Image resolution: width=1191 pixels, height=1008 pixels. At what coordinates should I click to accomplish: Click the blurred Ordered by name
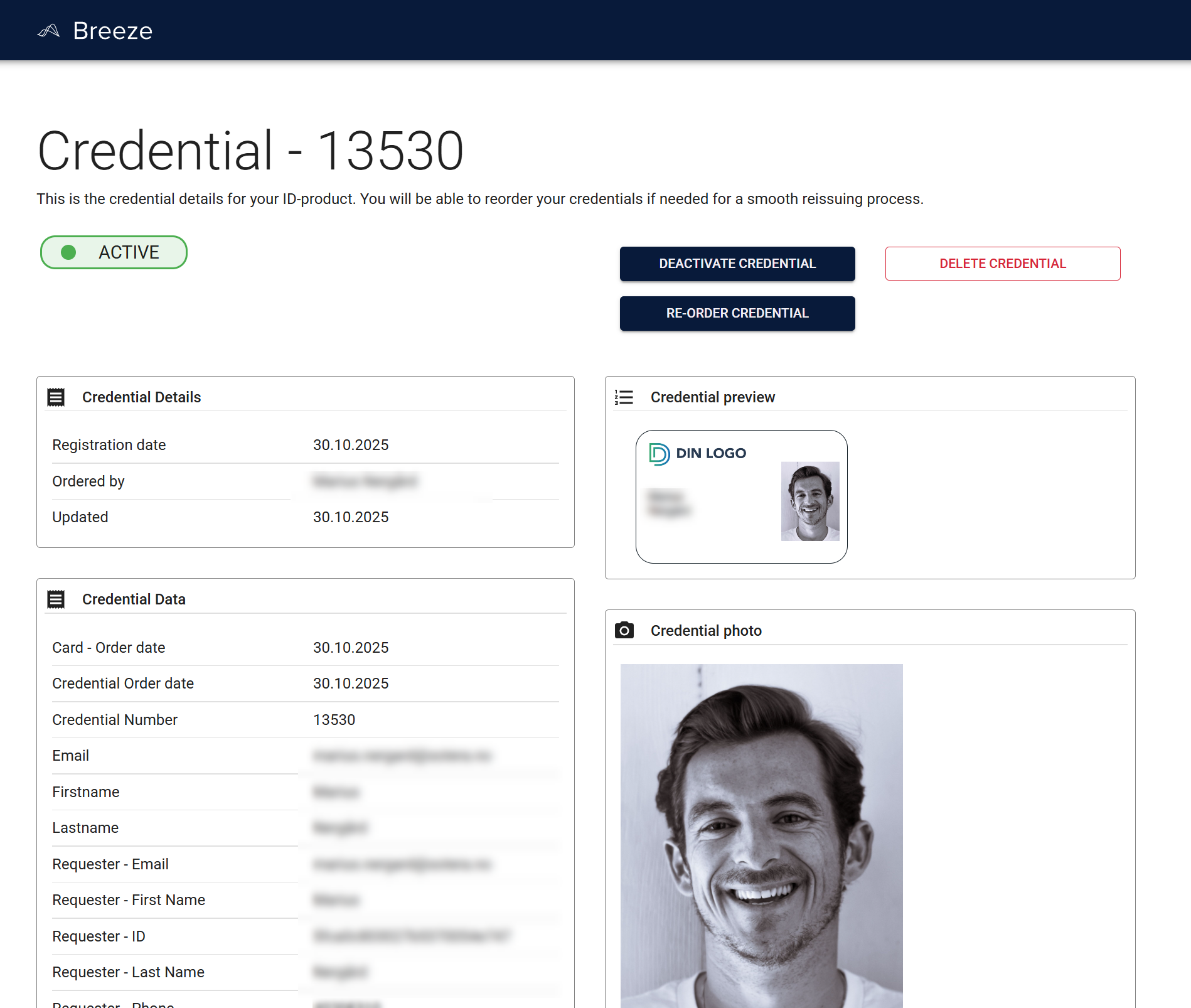coord(364,481)
